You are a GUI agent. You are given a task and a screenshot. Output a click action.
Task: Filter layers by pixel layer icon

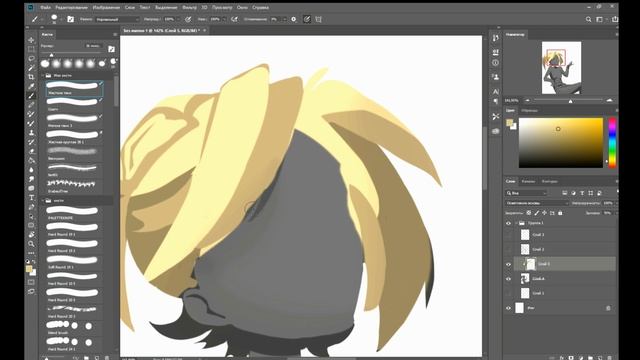point(565,193)
